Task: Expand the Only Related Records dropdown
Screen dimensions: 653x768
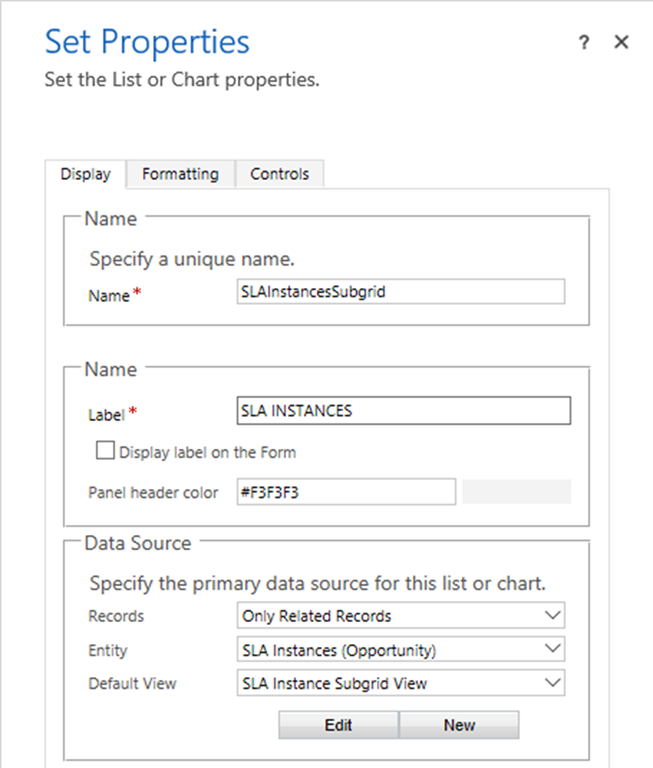Action: pos(401,615)
